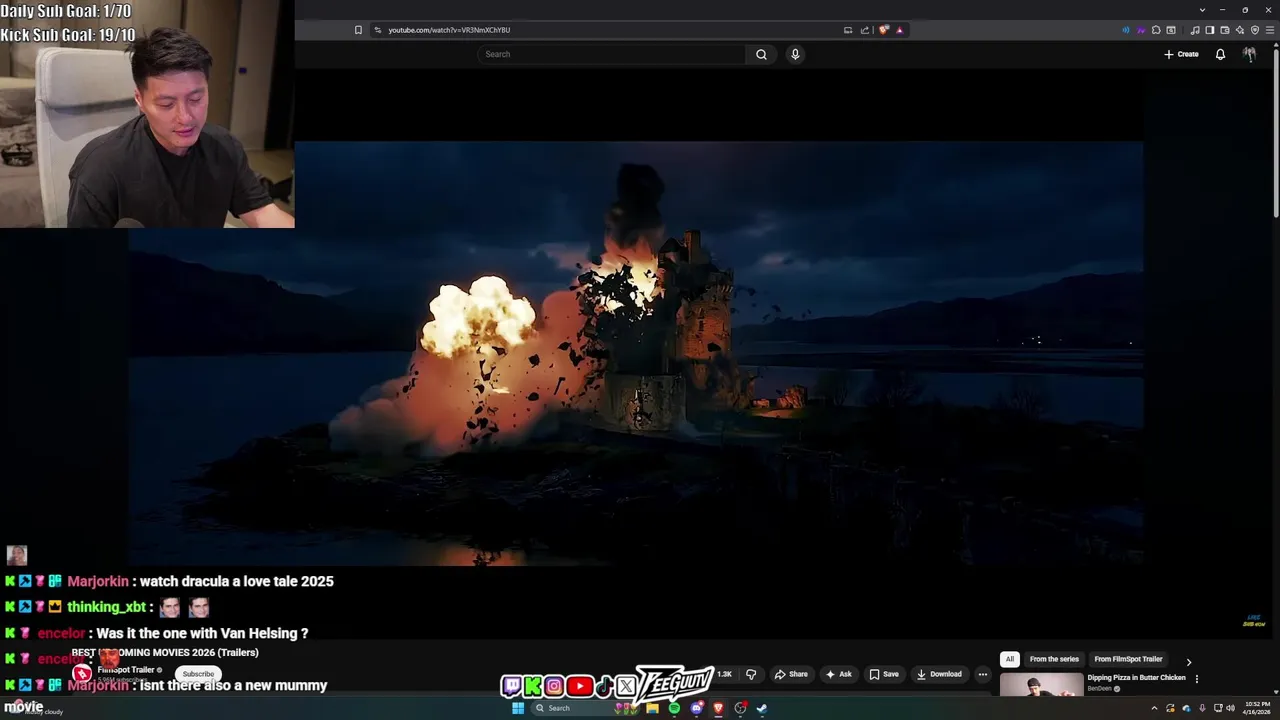The height and width of the screenshot is (720, 1280).
Task: Click the Brave VPN shield icon
Action: [1255, 30]
